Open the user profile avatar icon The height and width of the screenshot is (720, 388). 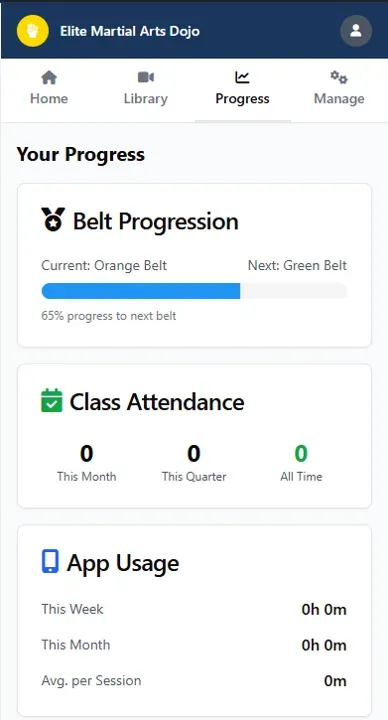(356, 31)
